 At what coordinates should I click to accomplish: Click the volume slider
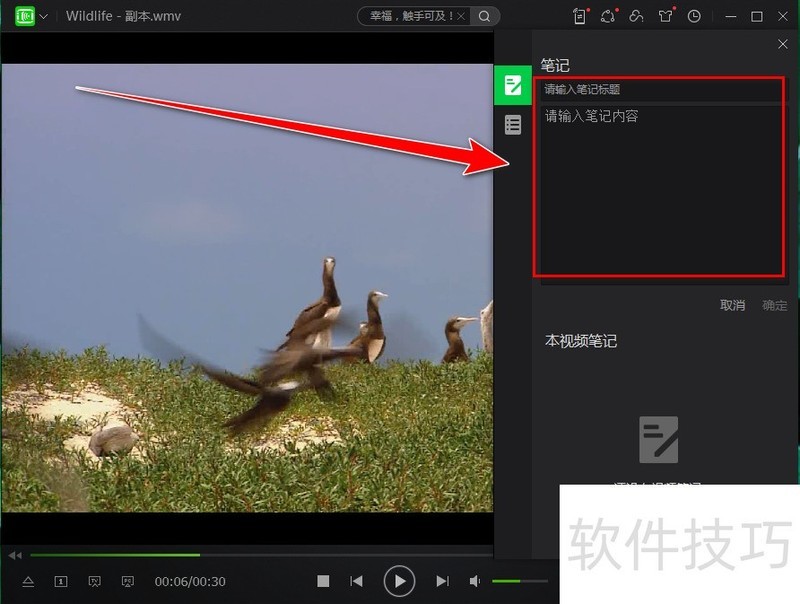point(518,581)
